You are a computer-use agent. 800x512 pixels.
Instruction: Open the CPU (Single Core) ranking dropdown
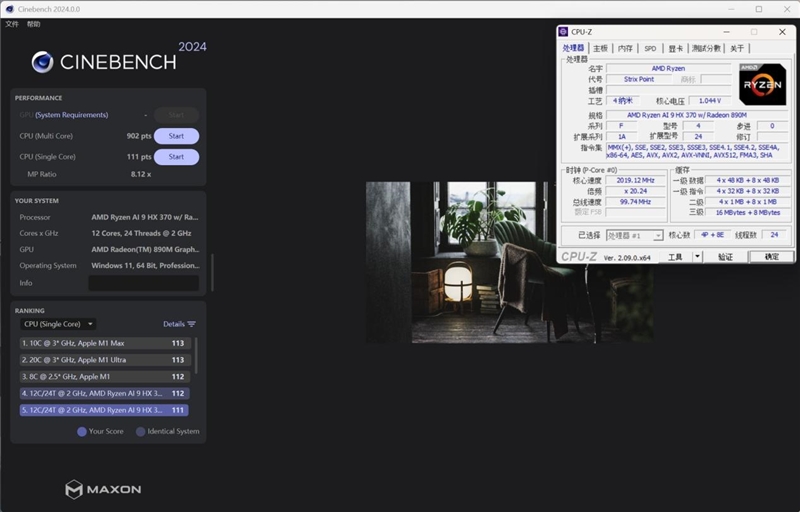click(x=58, y=324)
